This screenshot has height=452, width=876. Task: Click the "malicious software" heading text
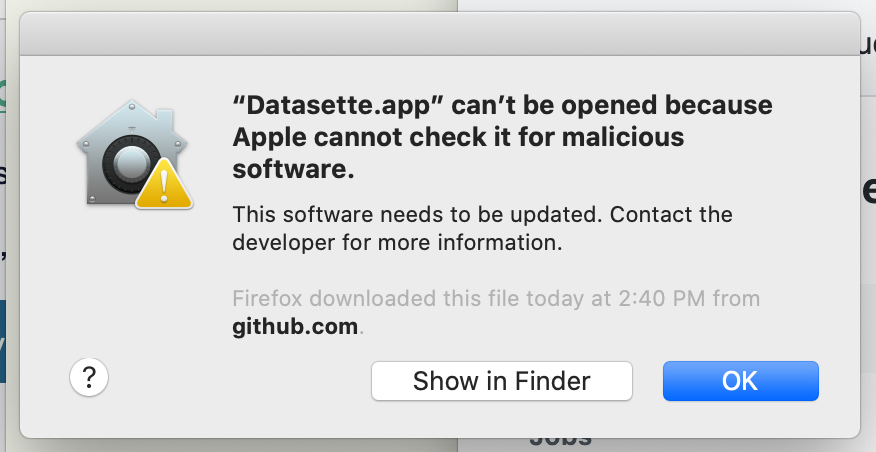pyautogui.click(x=458, y=153)
